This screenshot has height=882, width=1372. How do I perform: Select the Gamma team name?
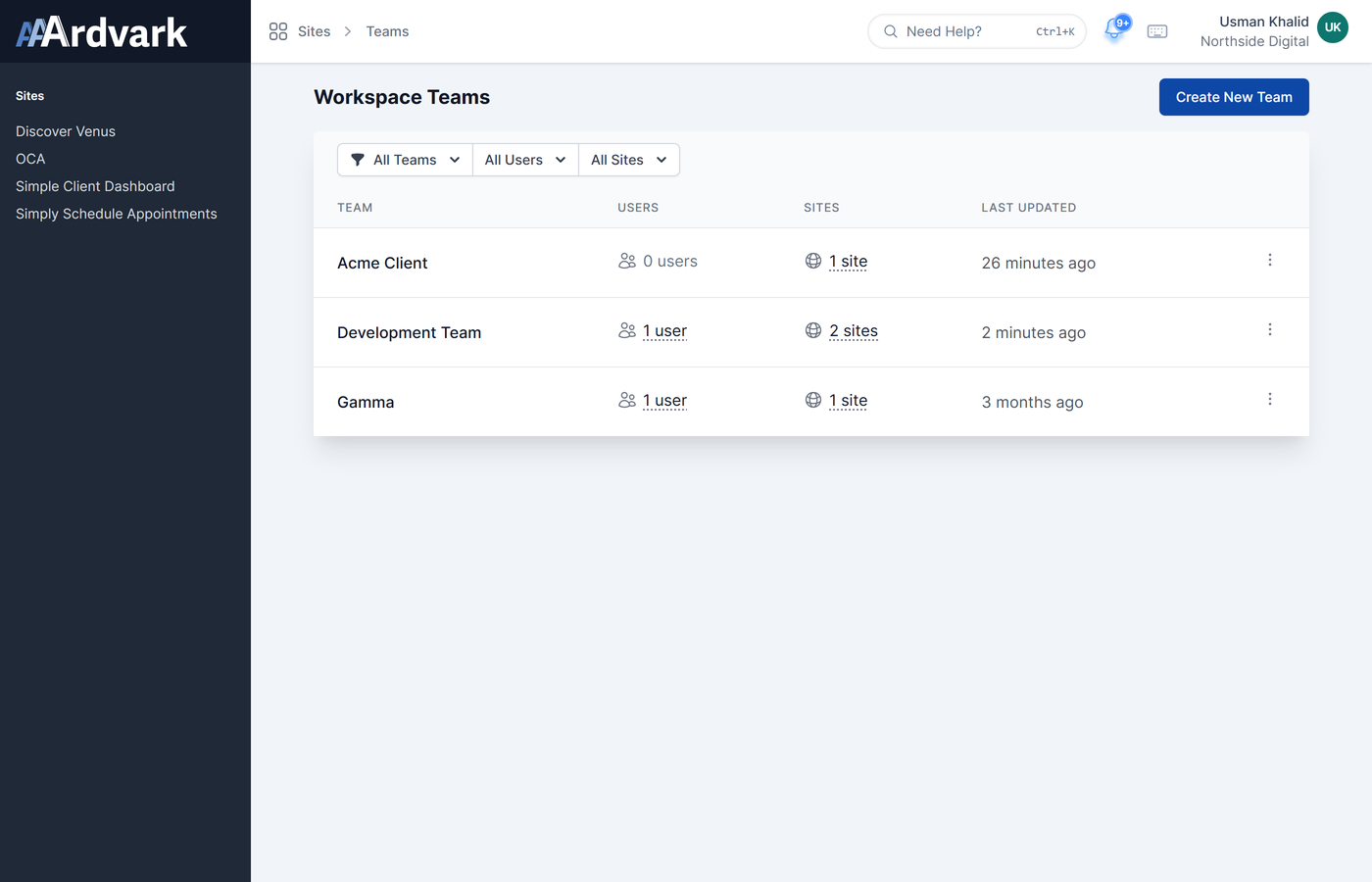(366, 402)
